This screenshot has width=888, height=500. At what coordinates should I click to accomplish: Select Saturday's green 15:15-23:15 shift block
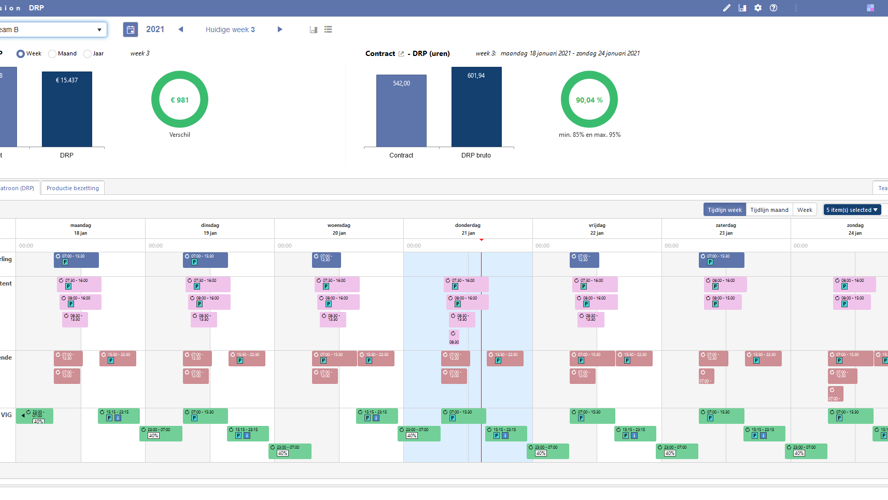click(765, 434)
